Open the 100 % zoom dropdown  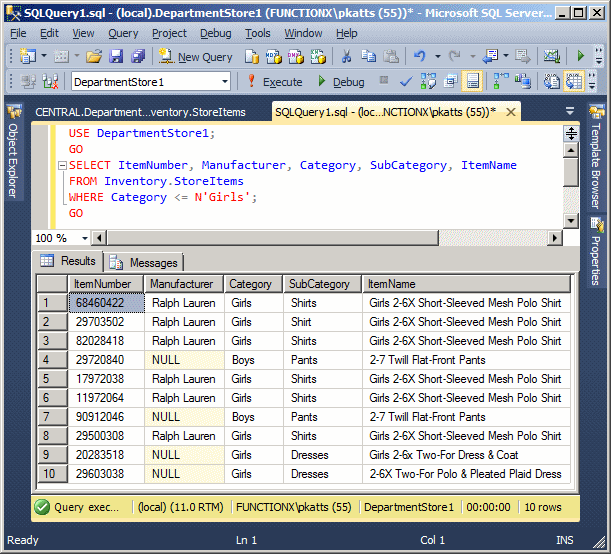[85, 238]
